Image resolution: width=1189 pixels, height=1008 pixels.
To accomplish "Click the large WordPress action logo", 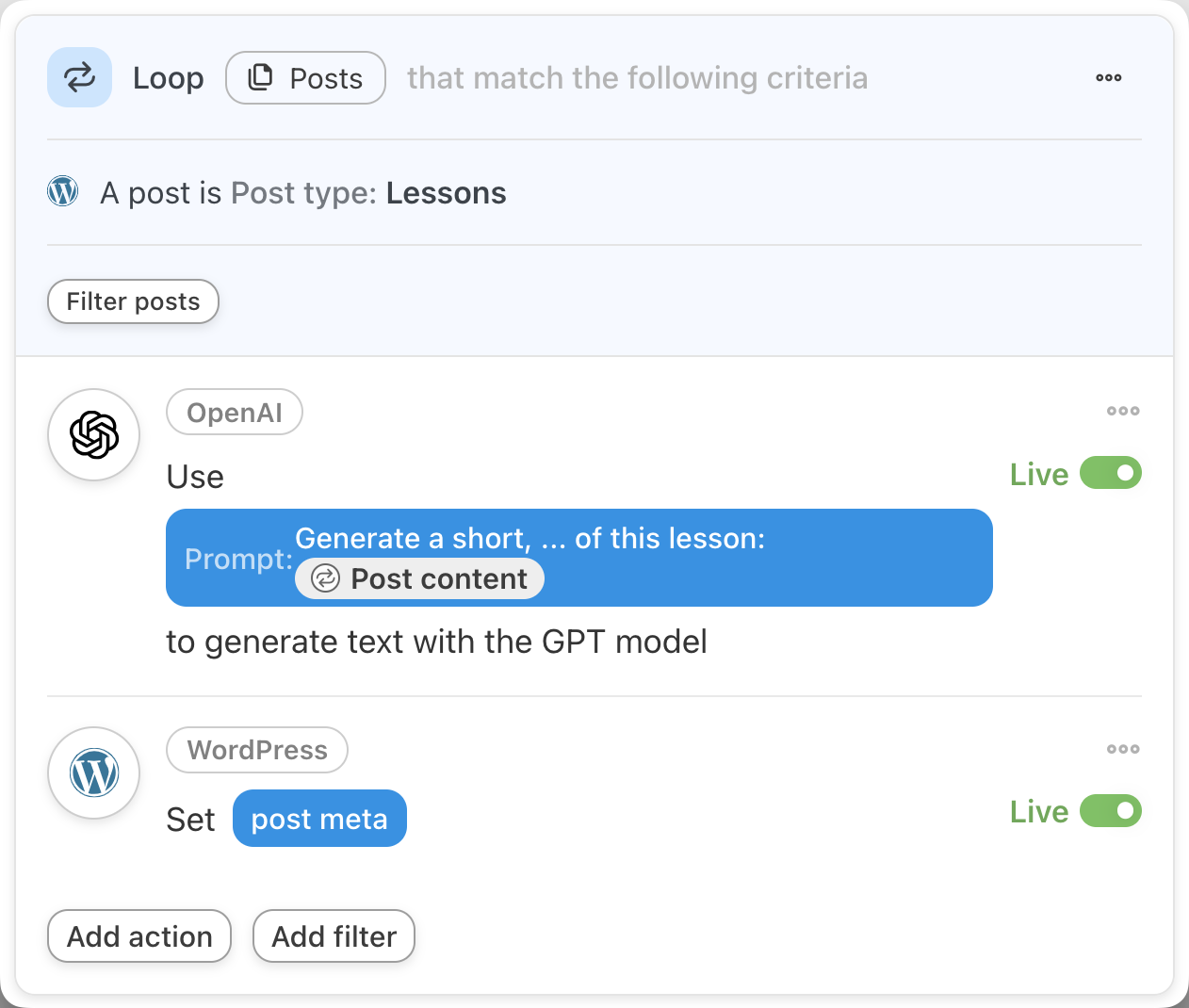I will pyautogui.click(x=94, y=773).
